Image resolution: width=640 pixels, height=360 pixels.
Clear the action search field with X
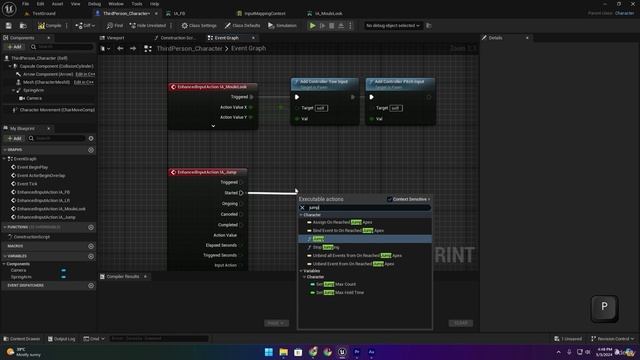coord(302,208)
